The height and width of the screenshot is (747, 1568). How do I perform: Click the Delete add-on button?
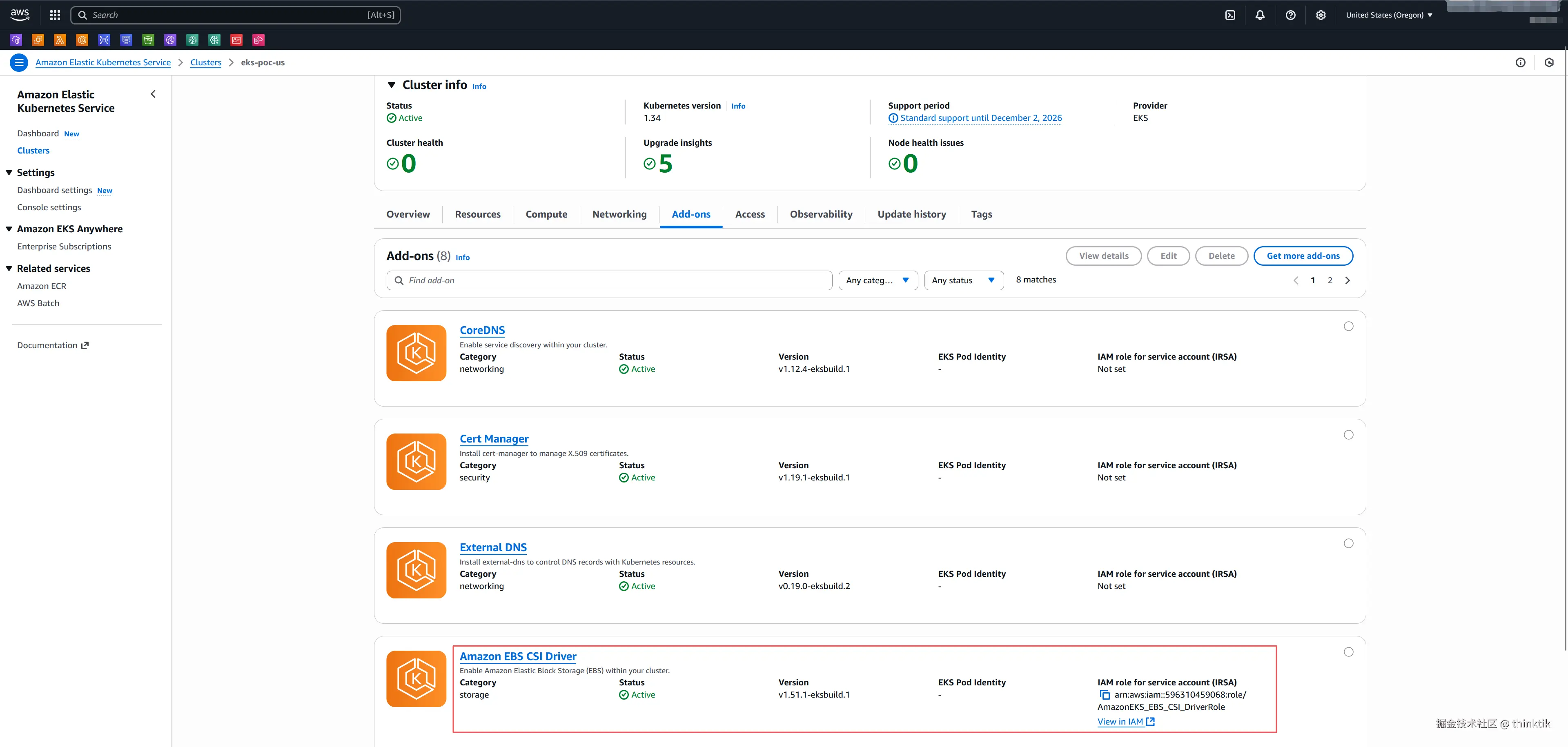click(x=1221, y=256)
